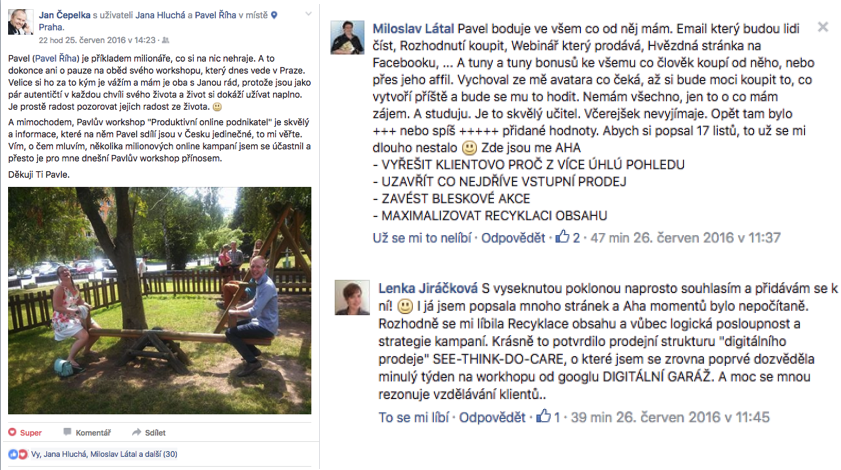Open Jana Hluchá tagged user link
The width and height of the screenshot is (841, 470).
(160, 15)
